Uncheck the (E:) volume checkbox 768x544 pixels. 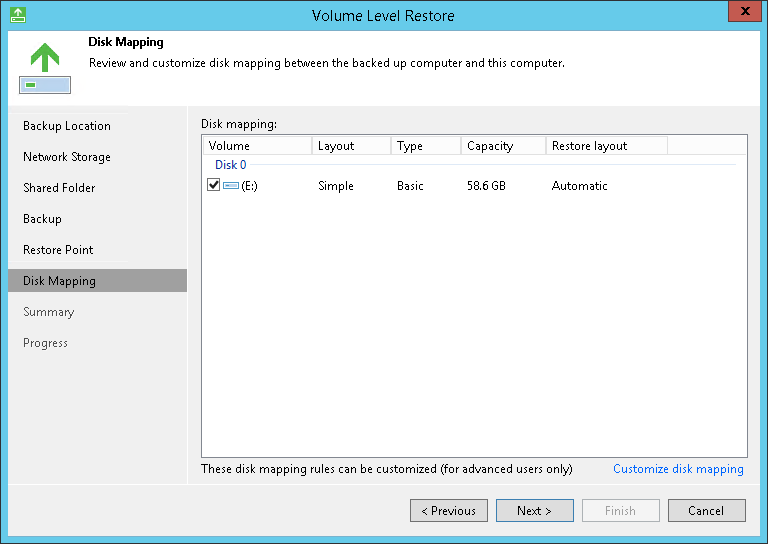point(214,185)
